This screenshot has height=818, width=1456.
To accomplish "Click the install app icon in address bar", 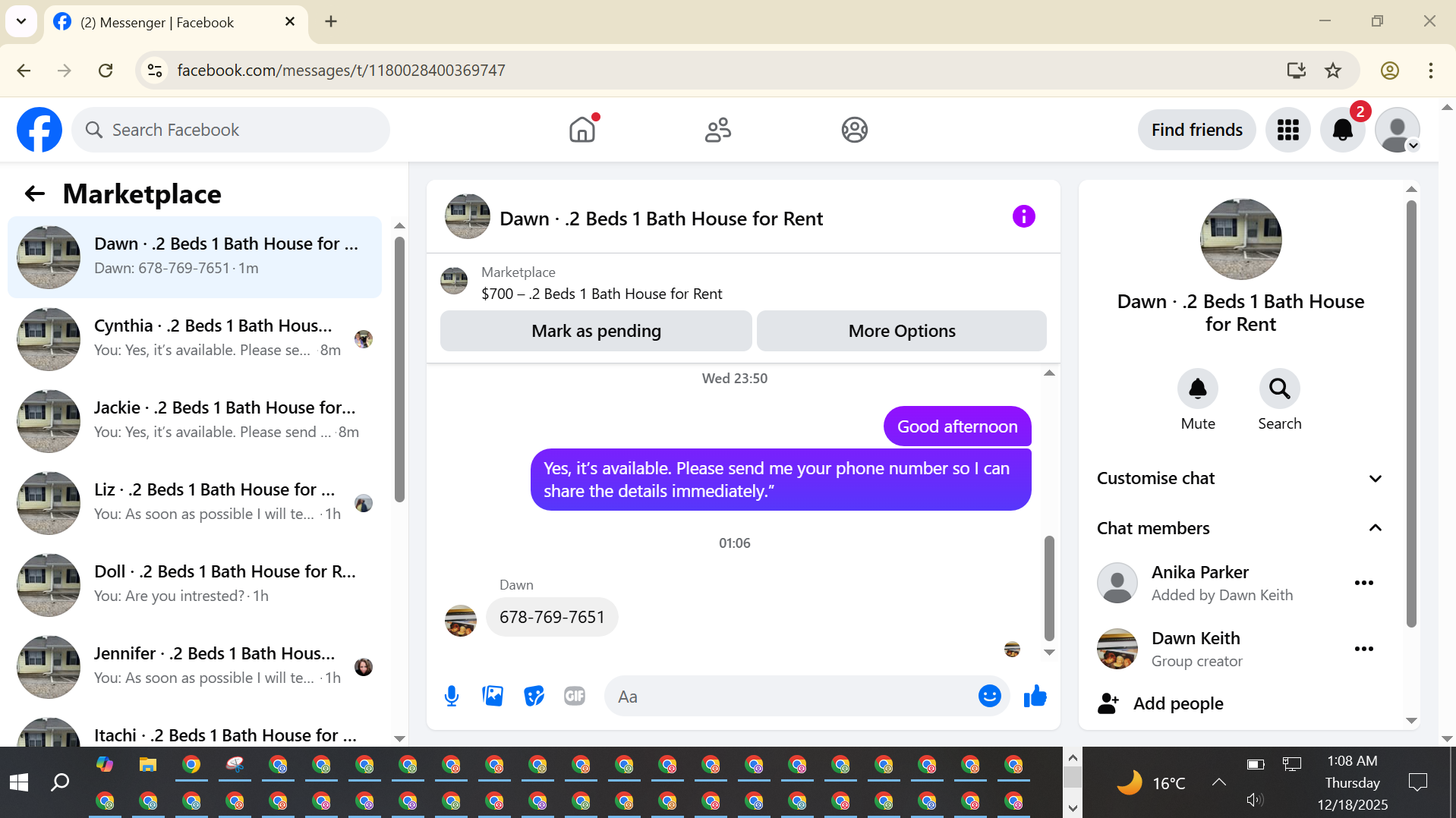I will (1297, 70).
